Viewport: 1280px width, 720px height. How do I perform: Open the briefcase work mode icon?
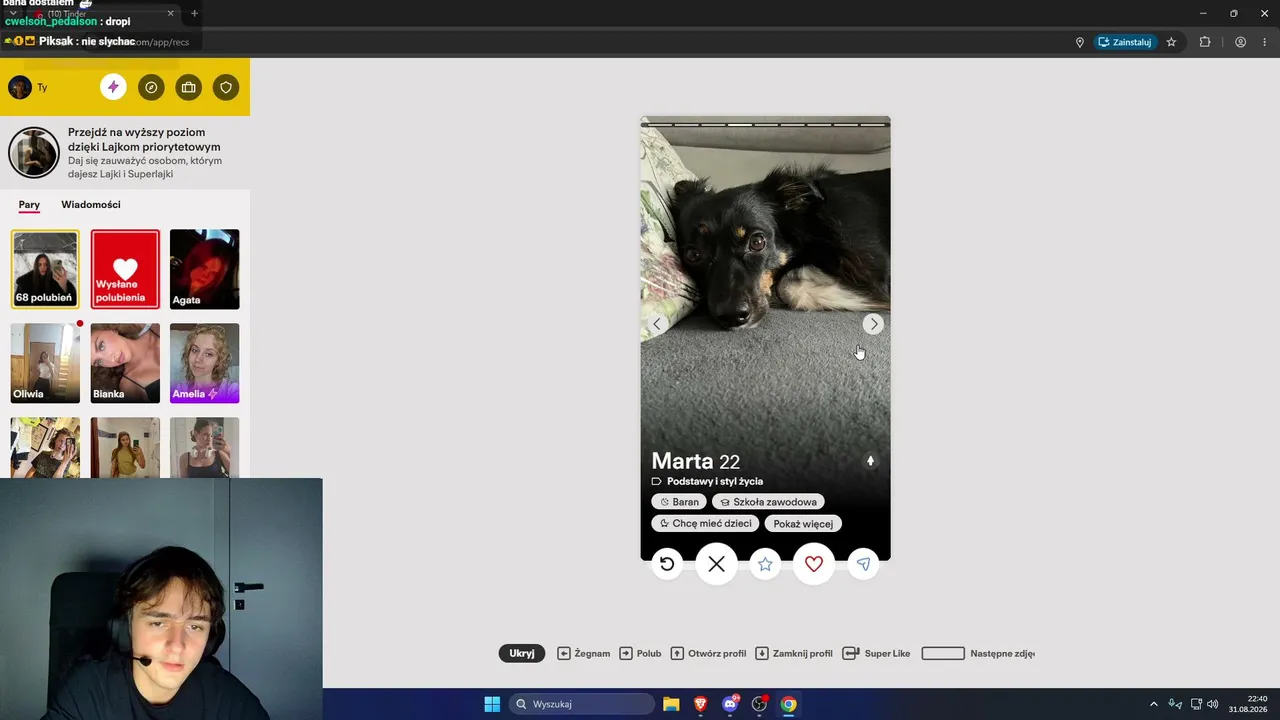pyautogui.click(x=188, y=87)
